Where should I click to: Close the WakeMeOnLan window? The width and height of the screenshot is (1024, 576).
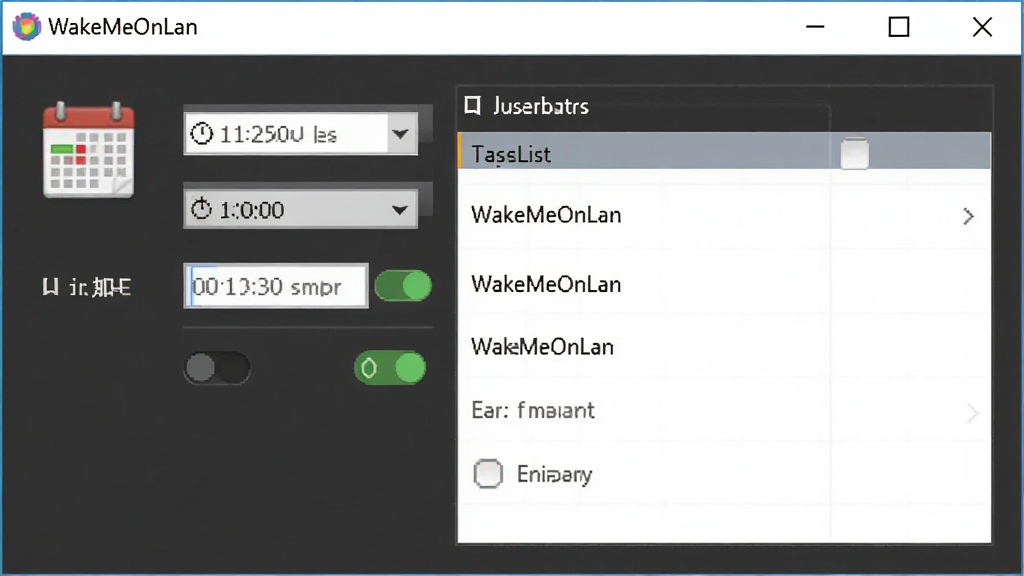point(982,27)
